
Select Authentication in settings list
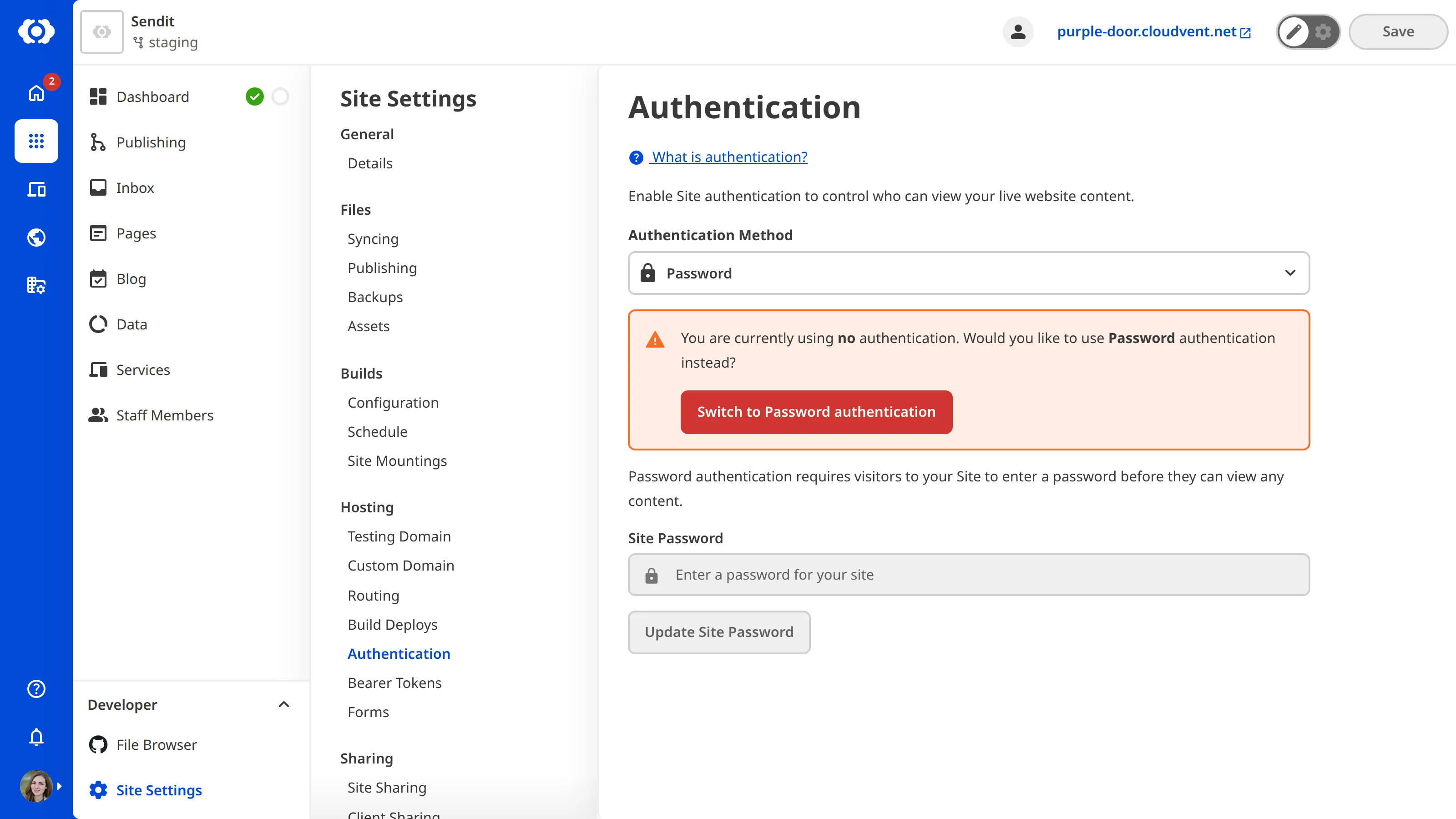(x=399, y=654)
